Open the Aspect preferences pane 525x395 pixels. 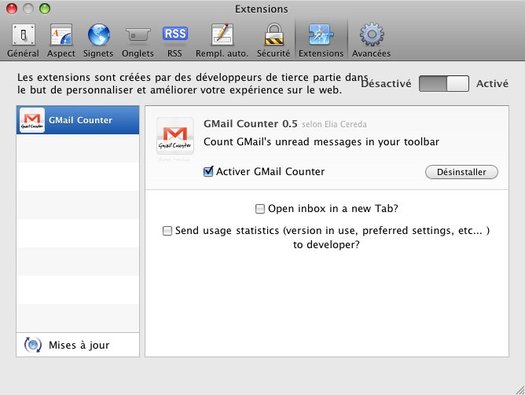61,40
